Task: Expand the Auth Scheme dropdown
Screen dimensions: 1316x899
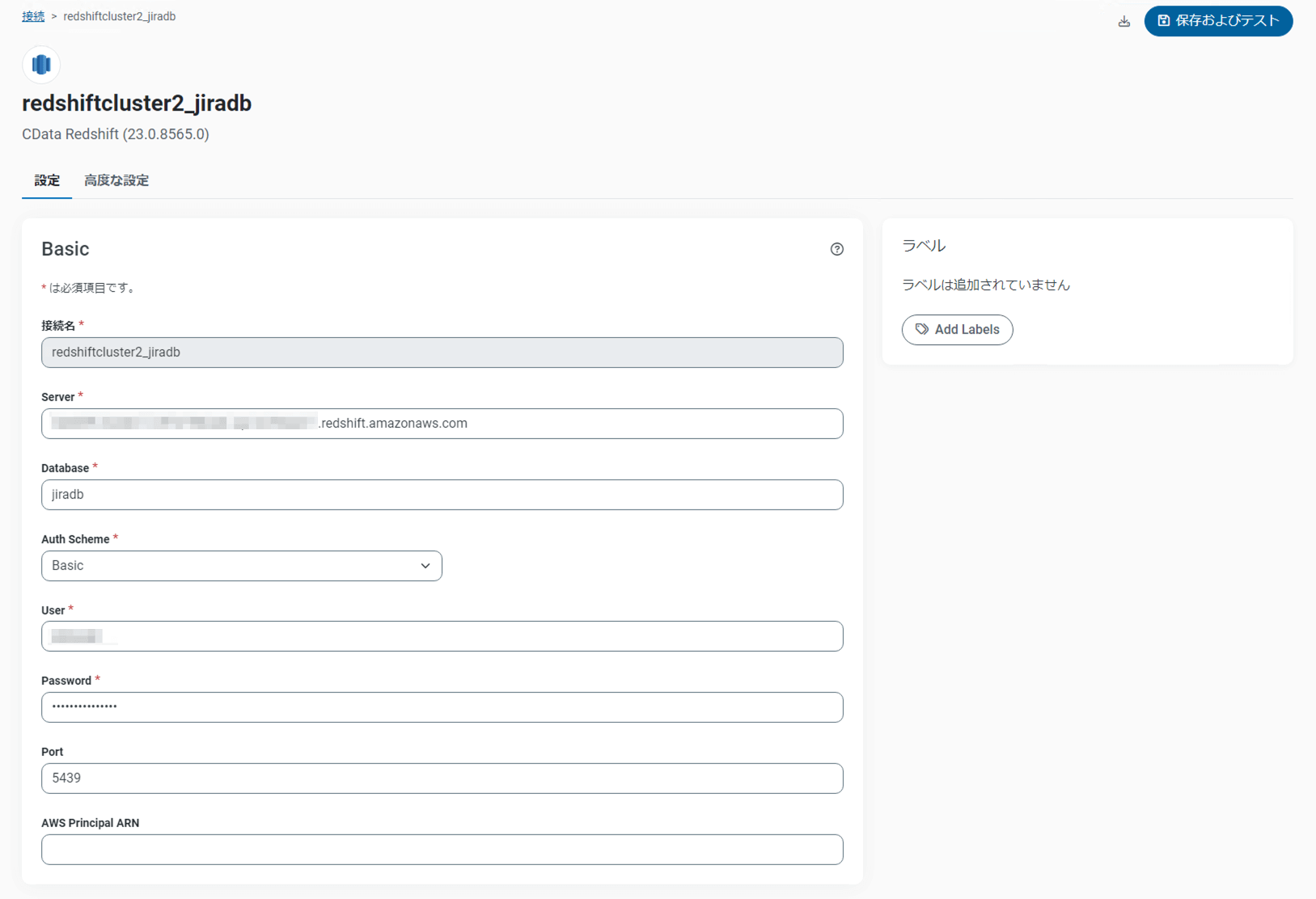Action: pos(241,566)
